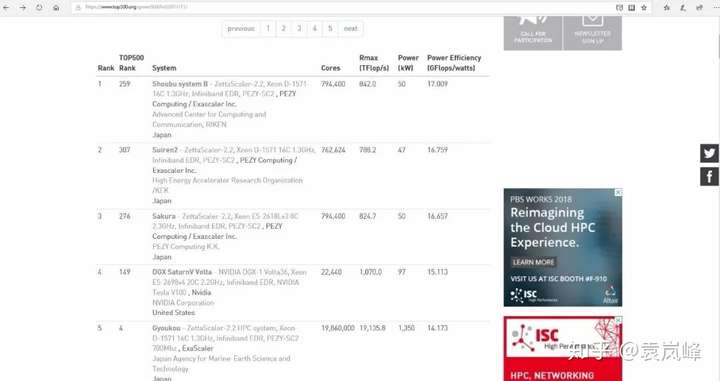Screen dimensions: 720x381
Task: Click the lock icon in the address bar
Action: click(78, 7)
